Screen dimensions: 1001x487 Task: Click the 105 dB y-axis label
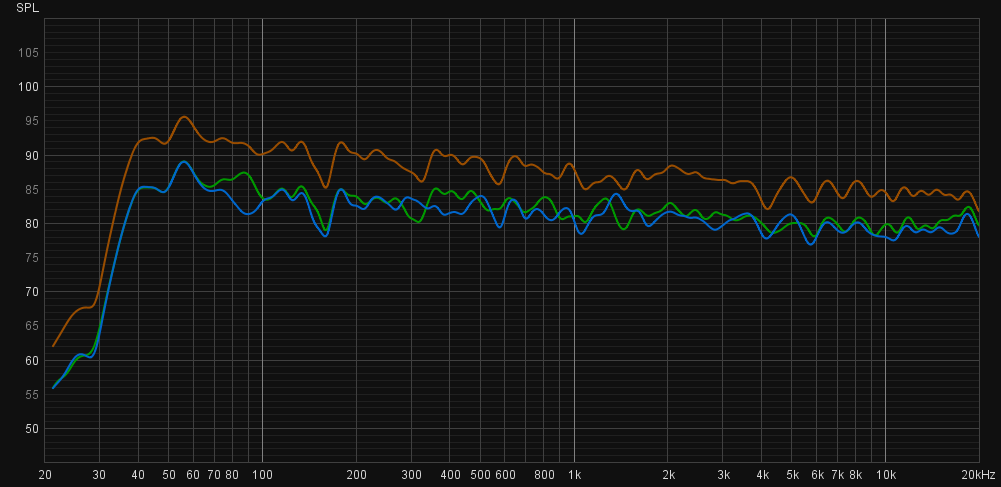tap(28, 52)
